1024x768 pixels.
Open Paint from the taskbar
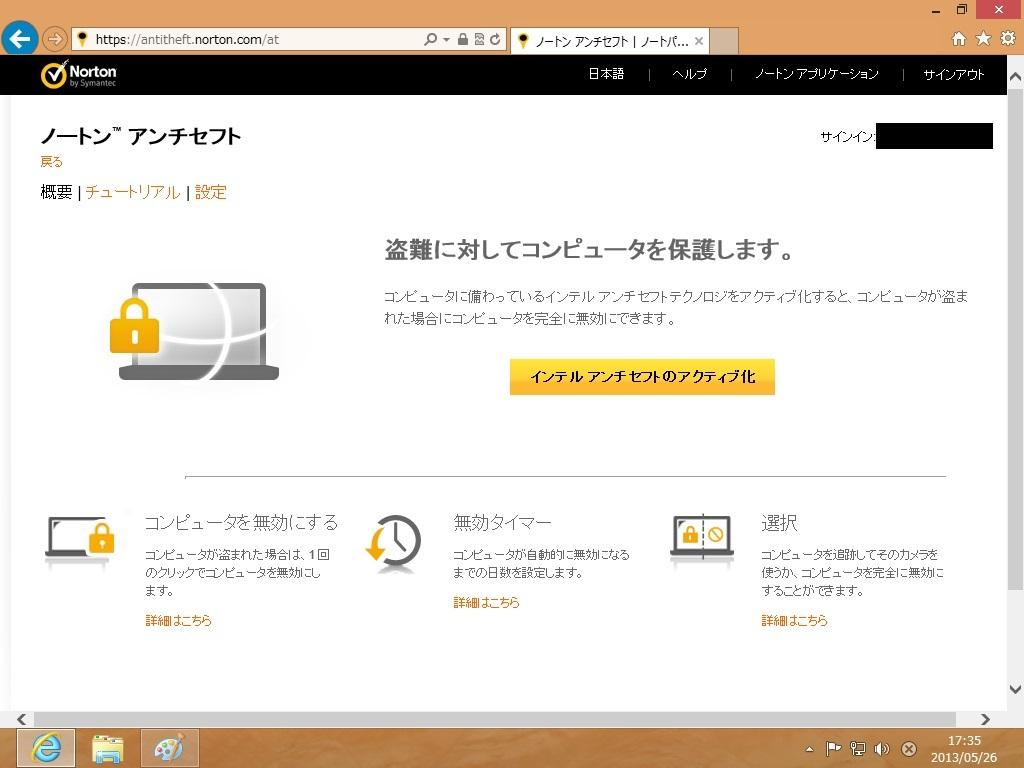pyautogui.click(x=170, y=748)
